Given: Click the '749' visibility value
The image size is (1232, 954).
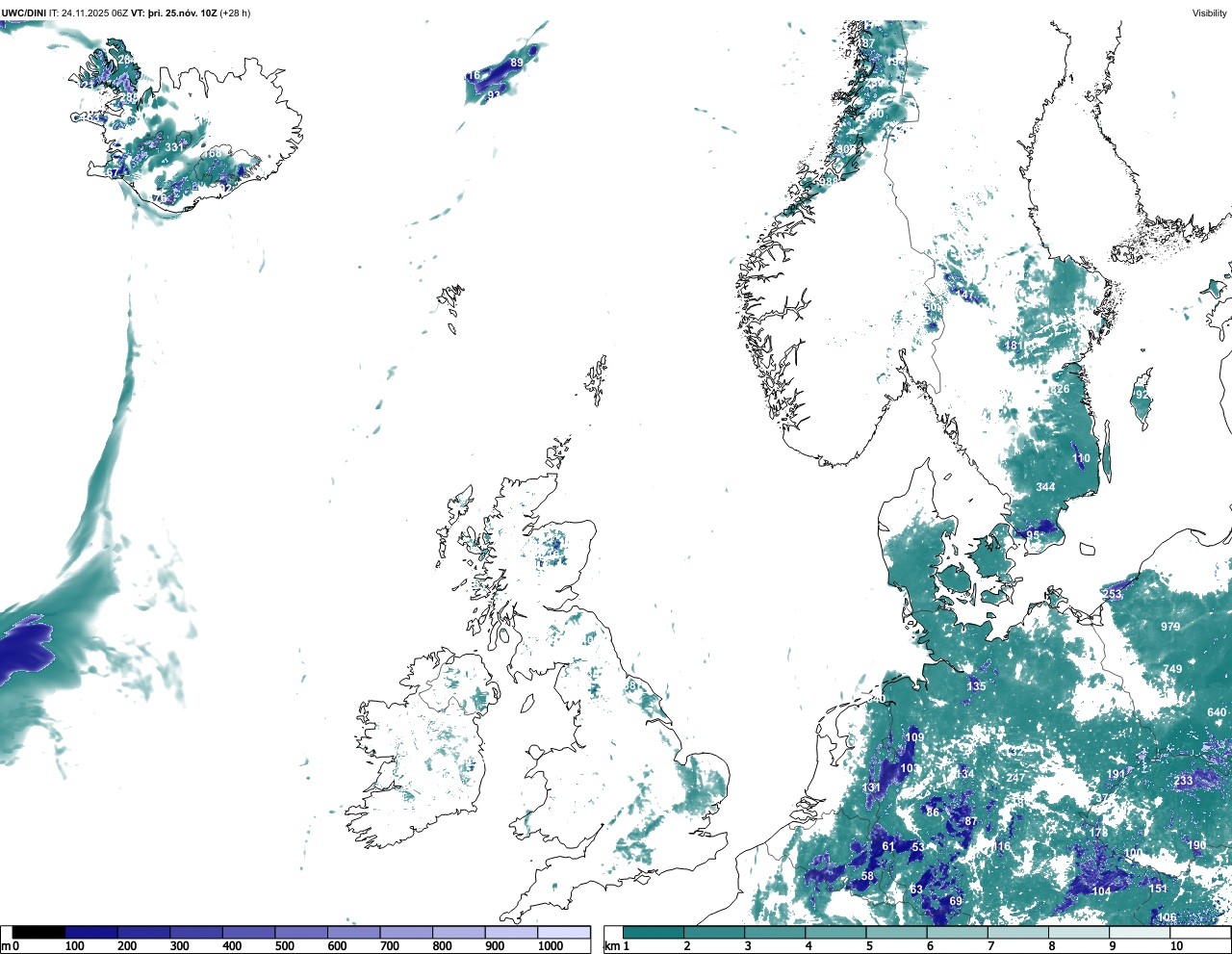Looking at the screenshot, I should 1172,669.
